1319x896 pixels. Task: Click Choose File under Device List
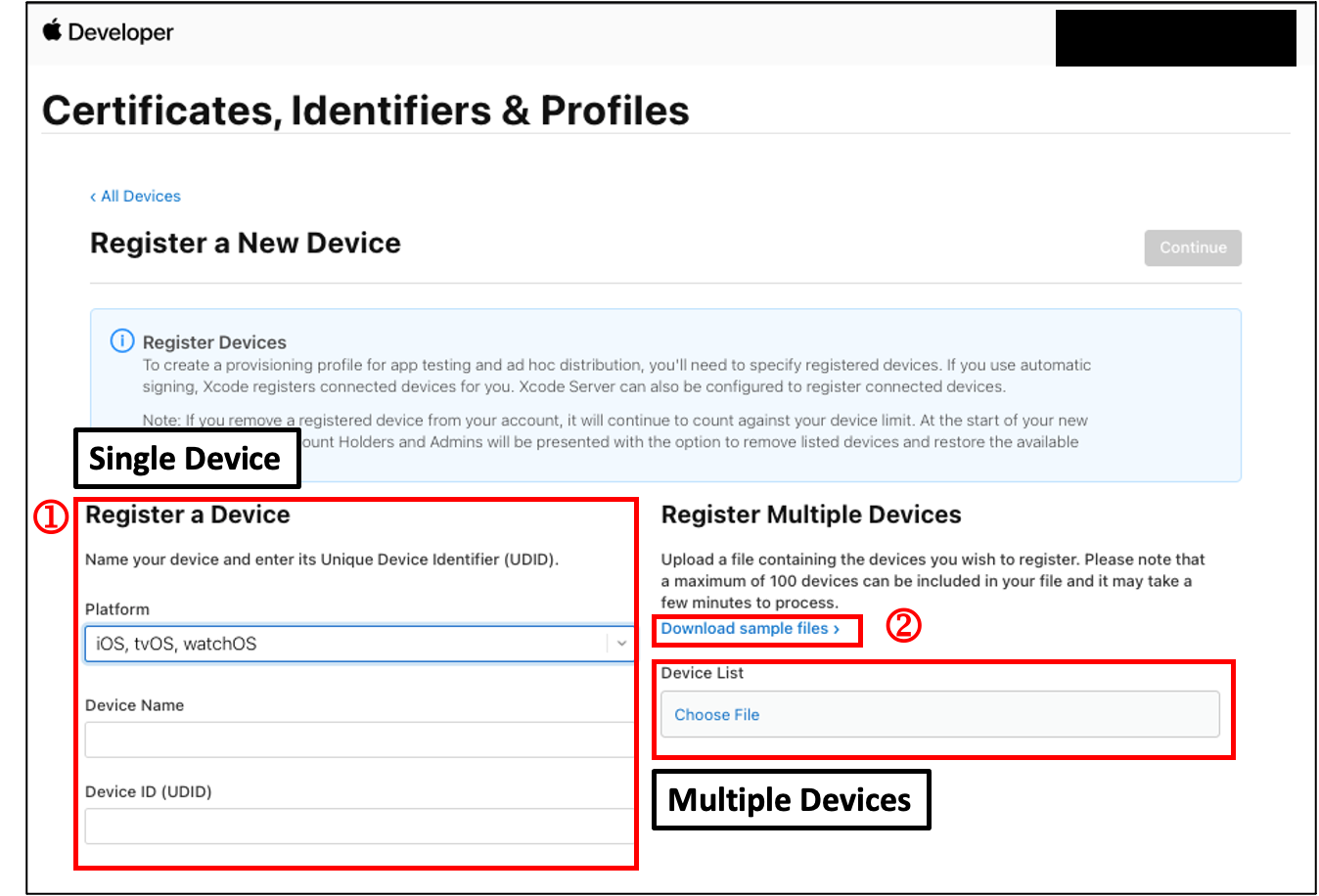[716, 715]
